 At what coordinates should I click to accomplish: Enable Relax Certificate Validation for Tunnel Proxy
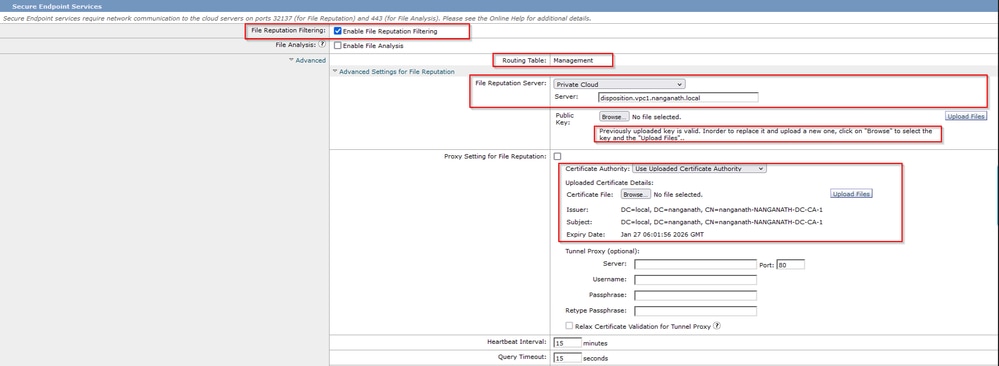[569, 326]
